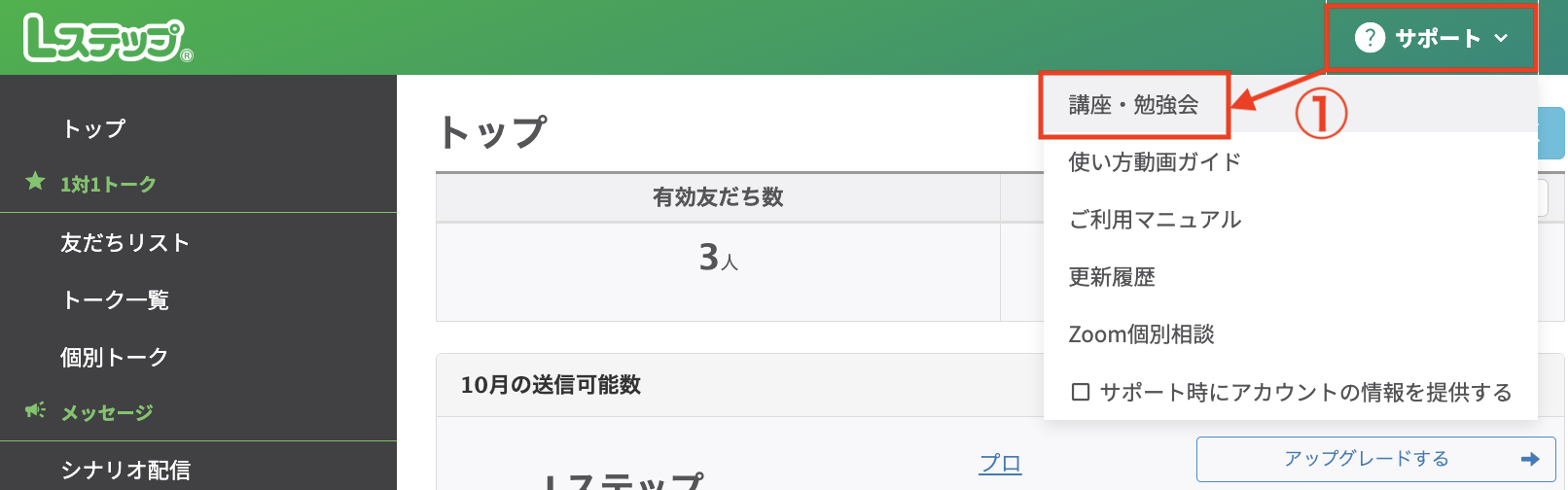Screen dimensions: 1568x490
Task: Click the arrow icon on アップグレードする
Action: (x=1530, y=459)
